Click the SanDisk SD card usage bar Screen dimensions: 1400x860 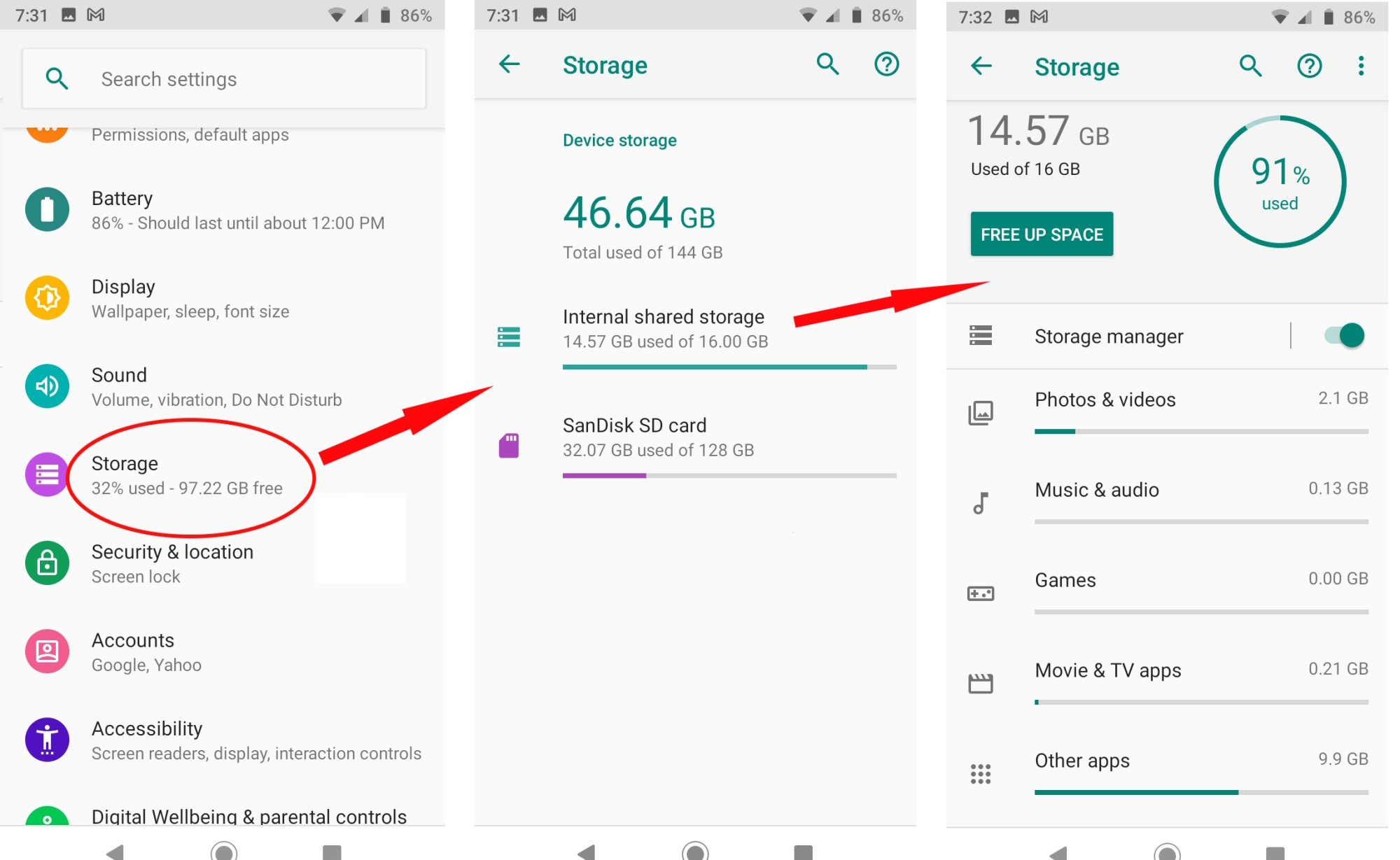729,476
